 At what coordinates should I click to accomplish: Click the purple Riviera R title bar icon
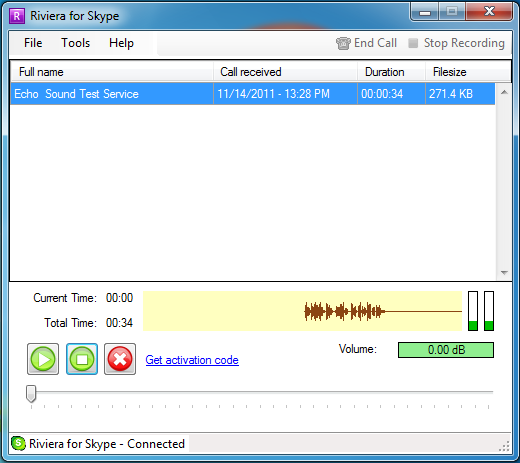pyautogui.click(x=17, y=16)
